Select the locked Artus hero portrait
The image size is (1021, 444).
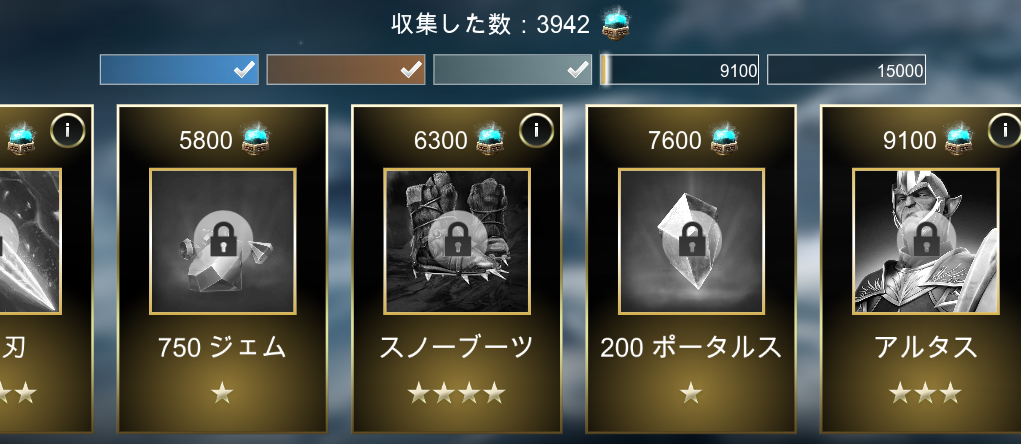[x=926, y=242]
